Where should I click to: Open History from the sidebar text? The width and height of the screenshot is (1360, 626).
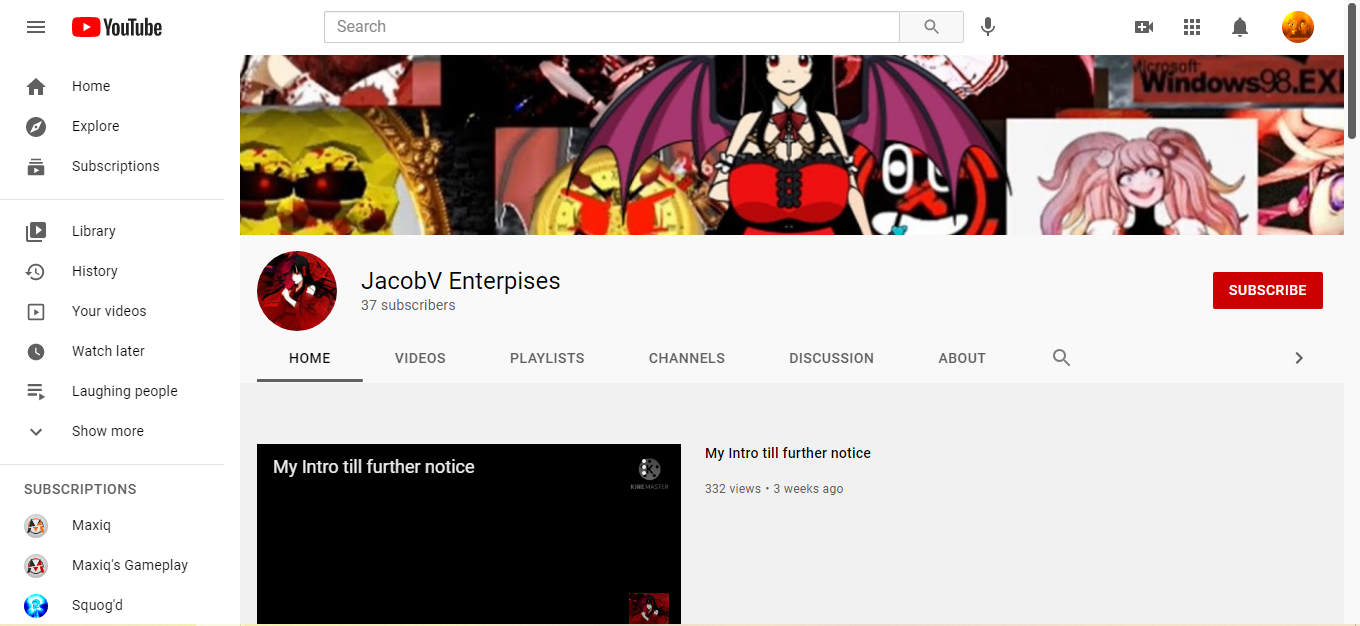(x=95, y=271)
